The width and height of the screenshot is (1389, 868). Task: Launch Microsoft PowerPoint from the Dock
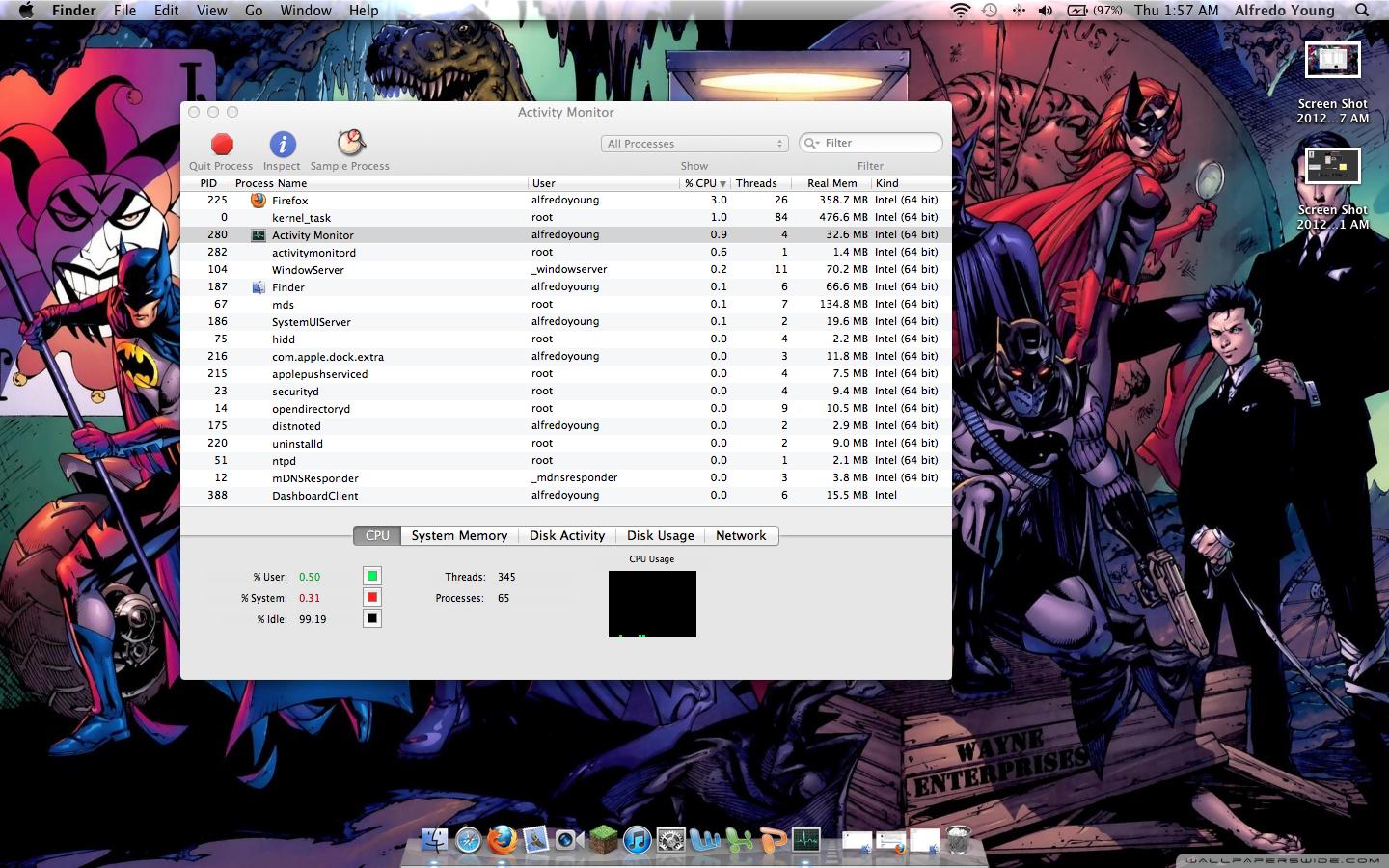[x=772, y=840]
